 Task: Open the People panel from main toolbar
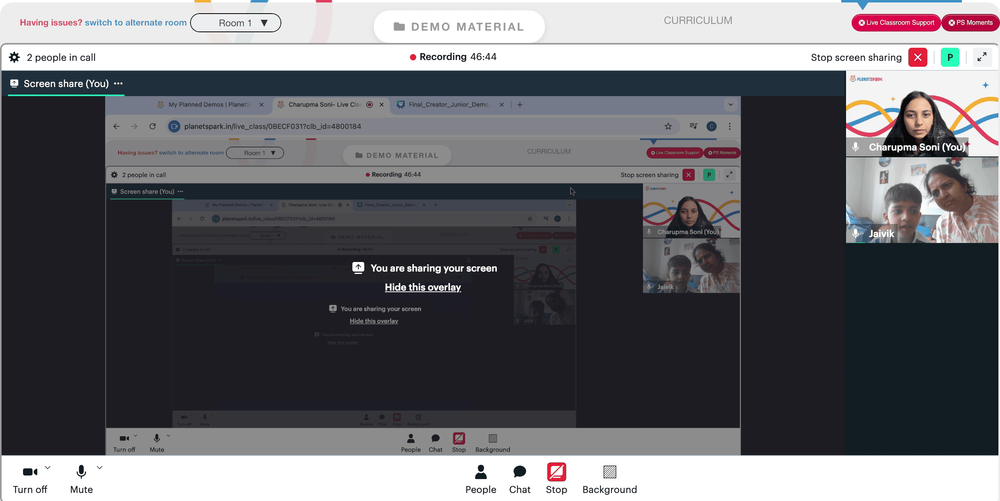pyautogui.click(x=481, y=479)
